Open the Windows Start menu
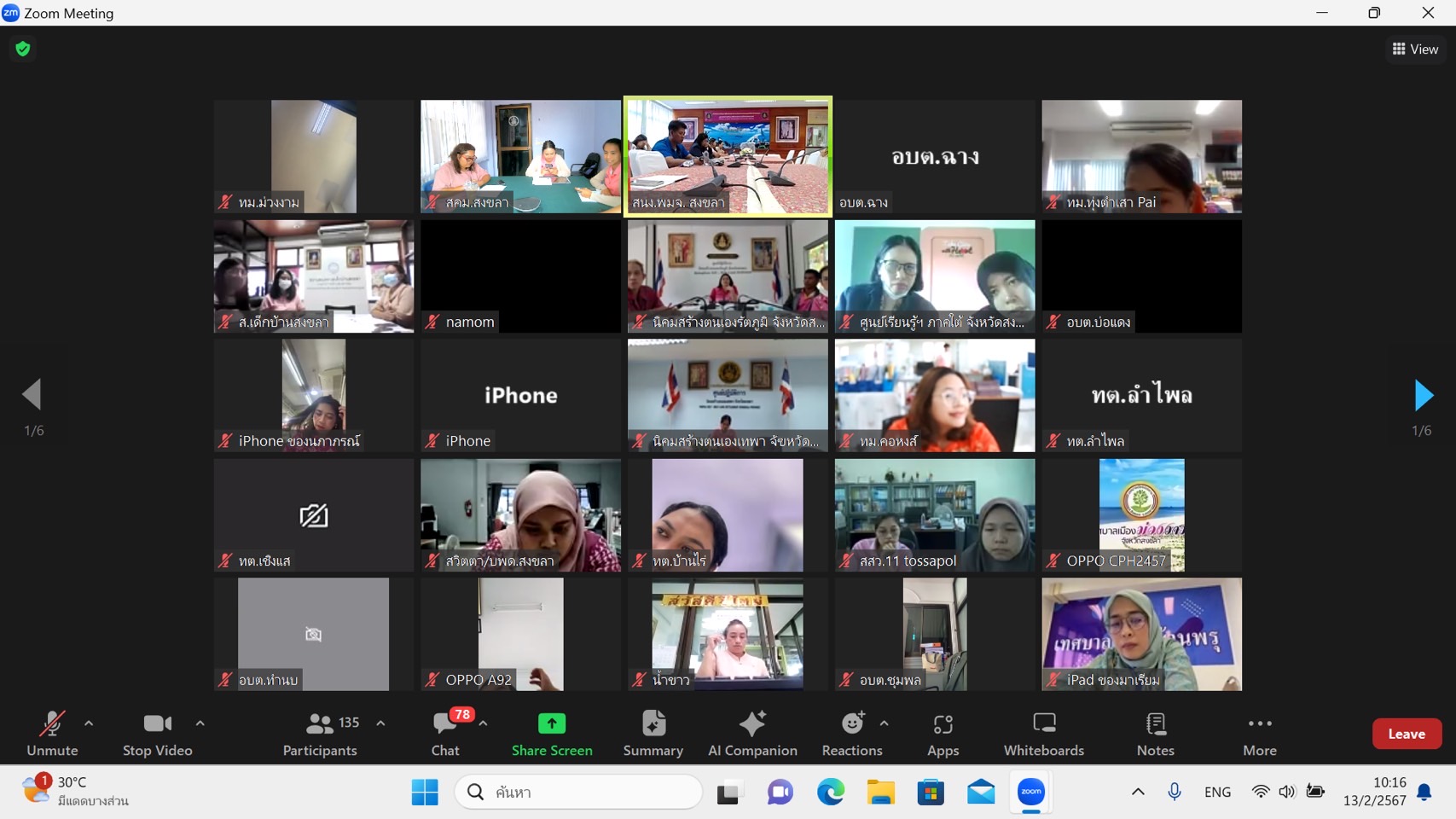This screenshot has width=1456, height=819. coord(425,792)
